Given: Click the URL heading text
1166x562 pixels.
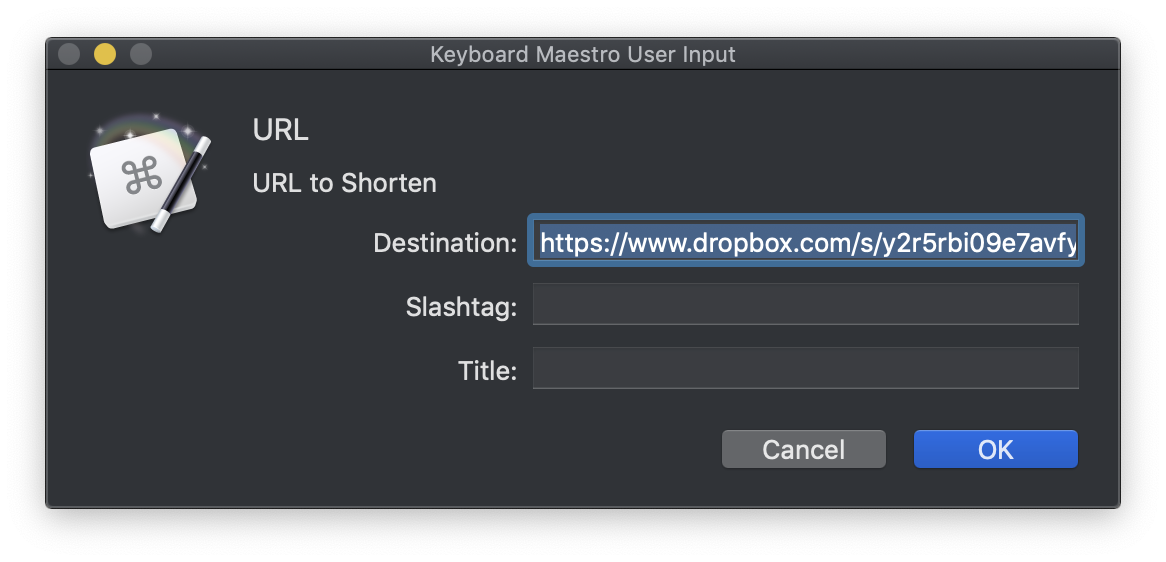Looking at the screenshot, I should click(x=280, y=130).
